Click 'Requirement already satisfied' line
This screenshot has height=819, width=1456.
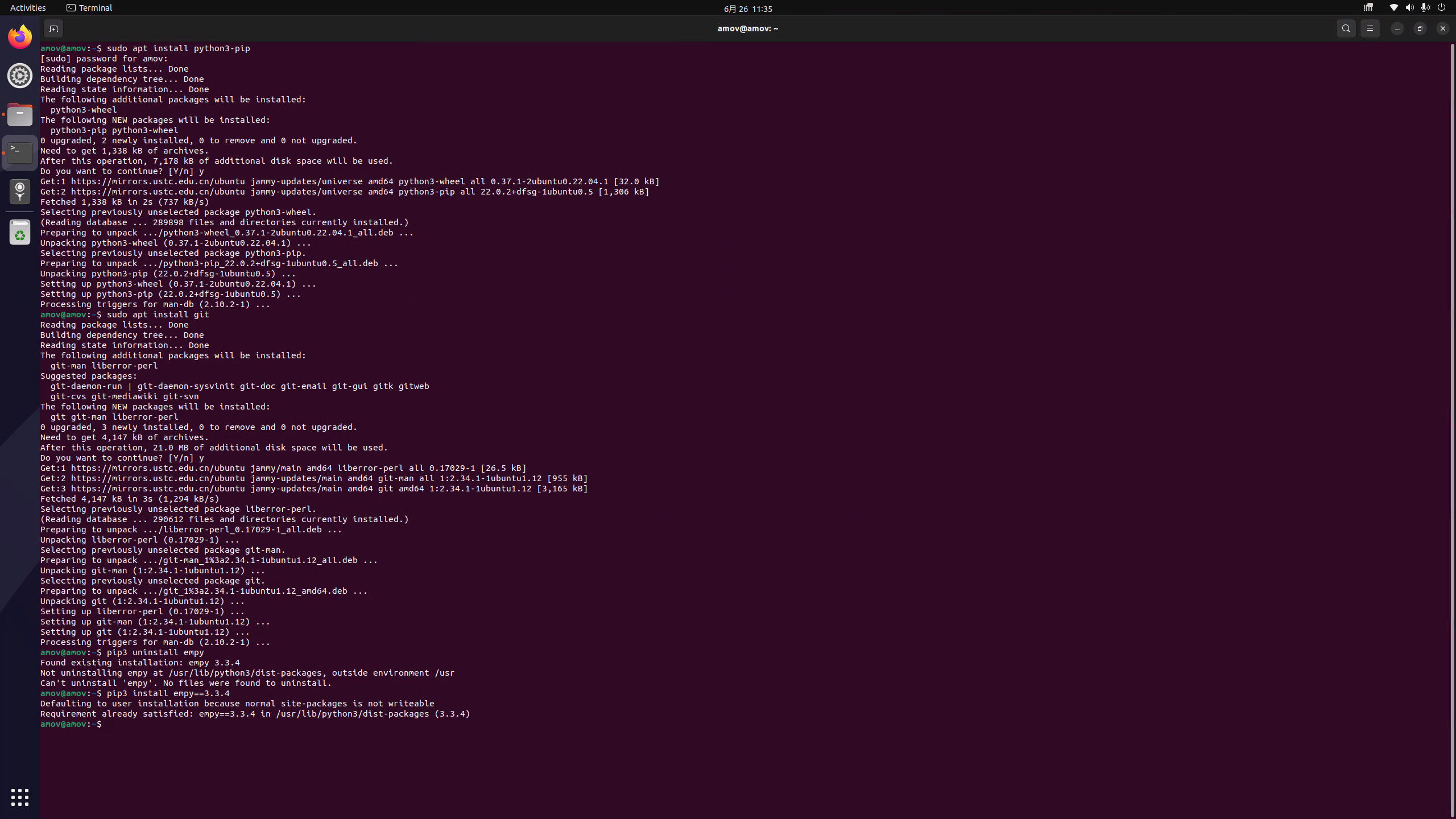[x=255, y=714]
